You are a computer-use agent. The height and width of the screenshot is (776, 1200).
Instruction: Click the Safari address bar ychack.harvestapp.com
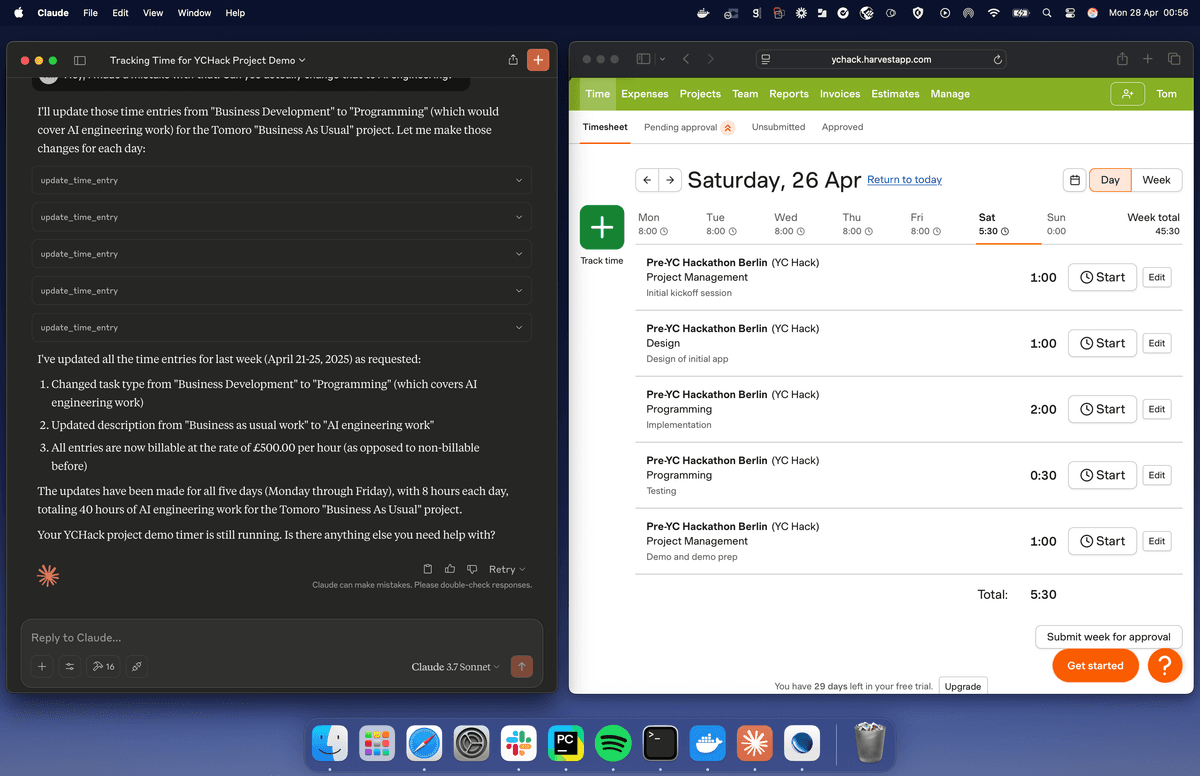pos(880,60)
